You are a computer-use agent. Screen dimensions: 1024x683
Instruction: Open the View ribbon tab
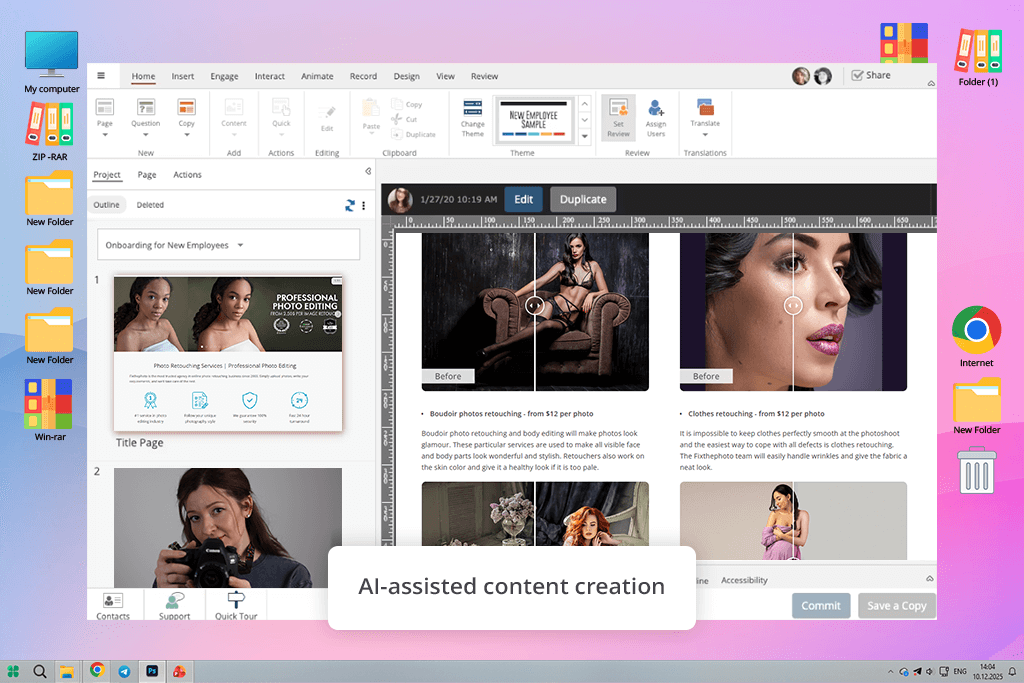point(445,76)
